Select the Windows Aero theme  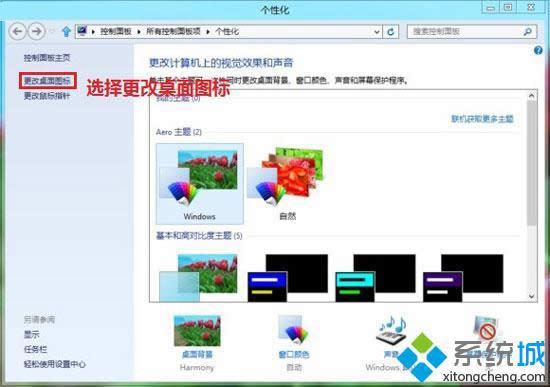200,184
